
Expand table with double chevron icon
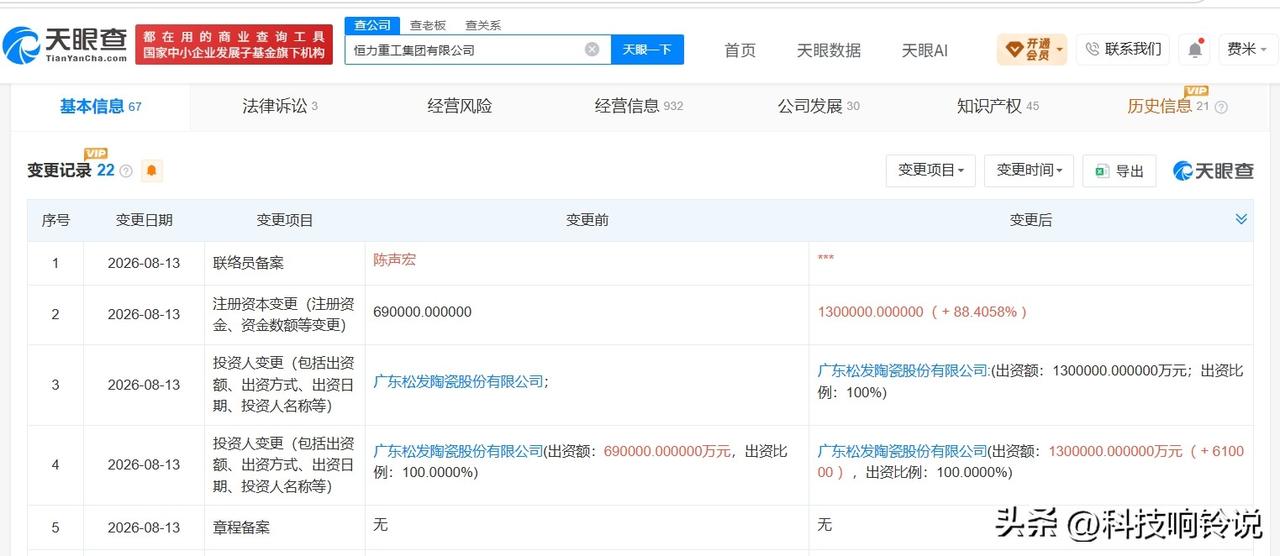point(1241,219)
